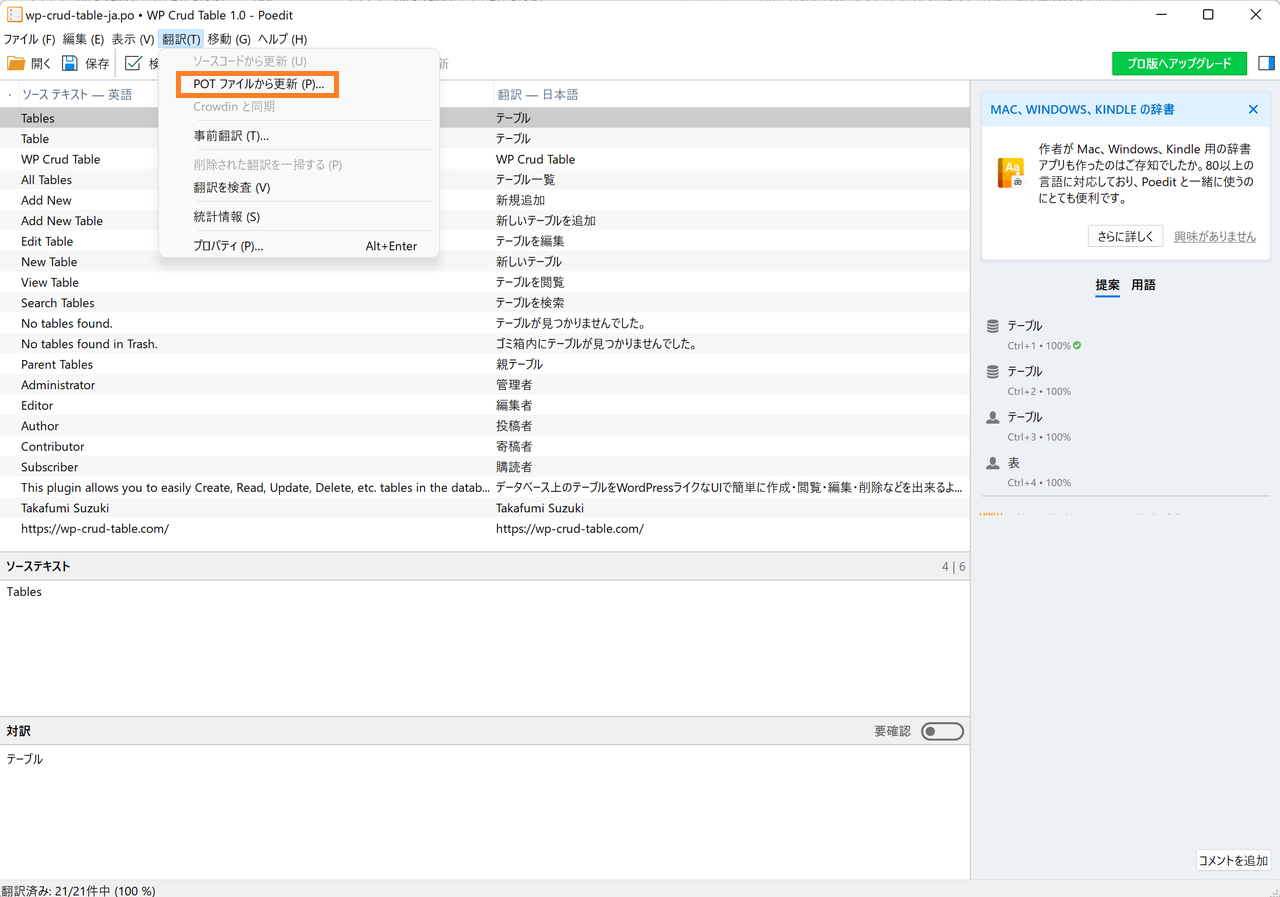Click the さらに詳しく button
Screen dimensions: 1280x897
[x=1125, y=236]
